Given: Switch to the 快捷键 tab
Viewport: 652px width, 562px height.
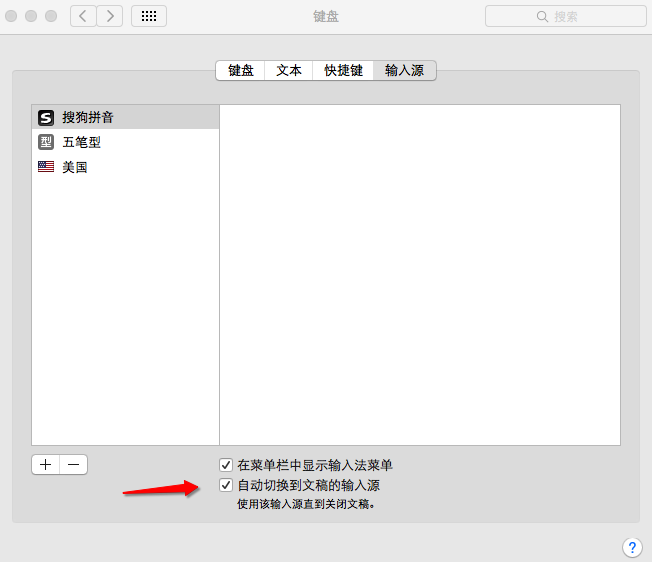Looking at the screenshot, I should pyautogui.click(x=343, y=70).
